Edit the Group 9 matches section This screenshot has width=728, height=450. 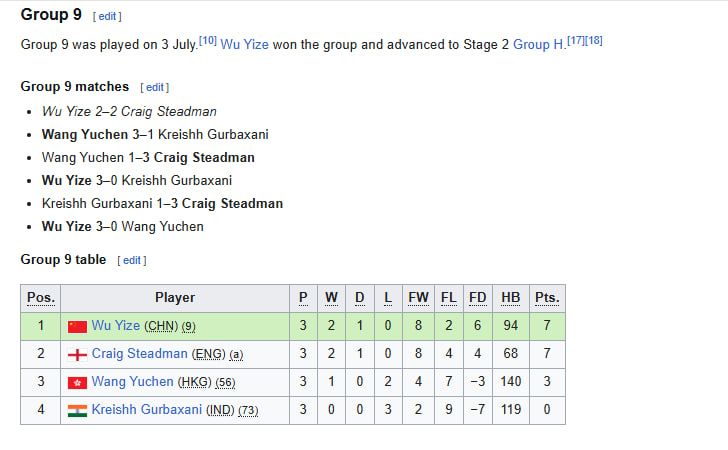[x=155, y=87]
